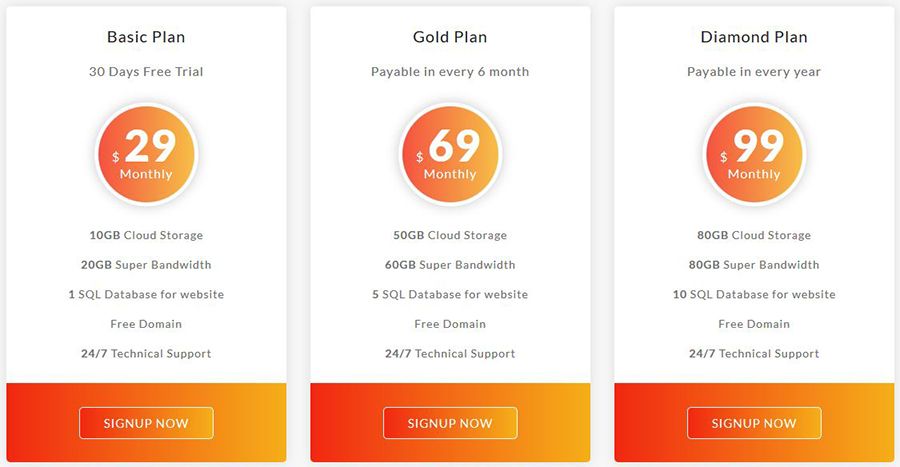The width and height of the screenshot is (900, 467).
Task: Click Payable in every 6 month text
Action: coord(450,72)
